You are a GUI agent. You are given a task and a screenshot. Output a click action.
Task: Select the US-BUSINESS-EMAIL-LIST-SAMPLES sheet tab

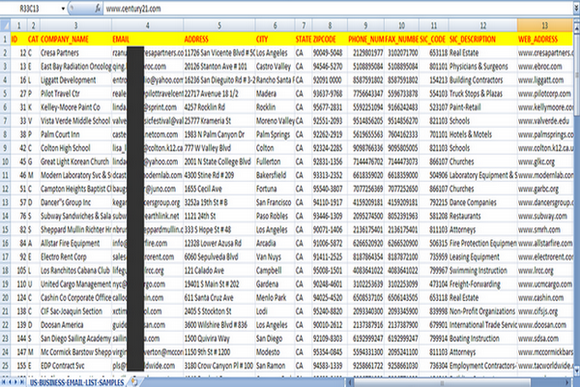(x=77, y=382)
